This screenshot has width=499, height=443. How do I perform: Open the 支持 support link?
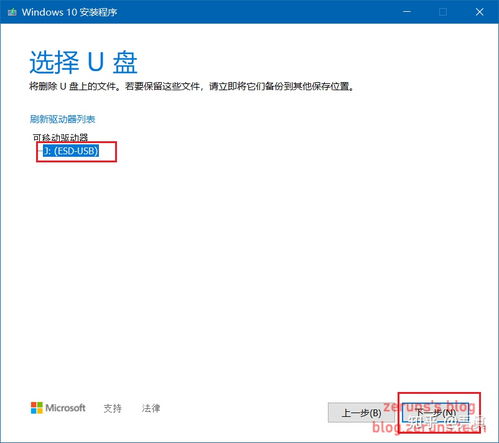tap(113, 408)
